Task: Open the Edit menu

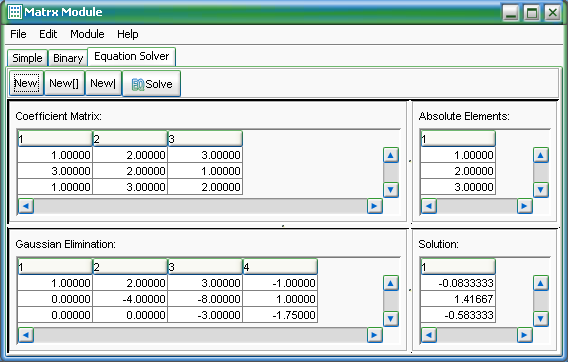Action: point(48,34)
